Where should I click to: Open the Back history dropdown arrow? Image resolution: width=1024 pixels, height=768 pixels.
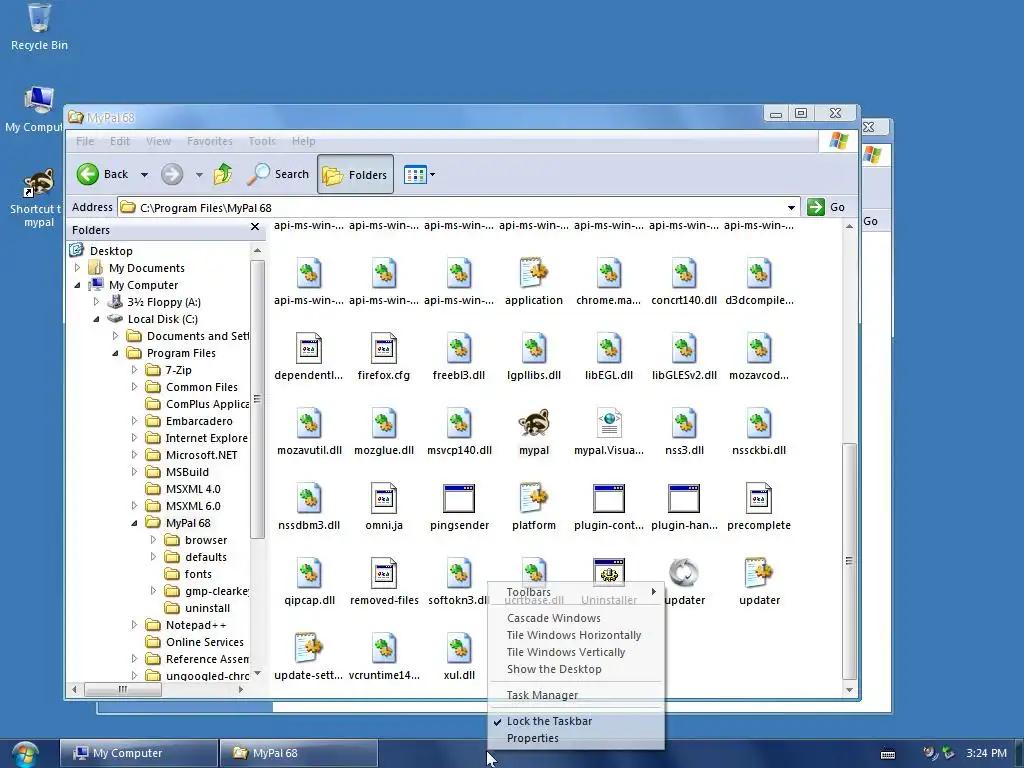(x=144, y=175)
